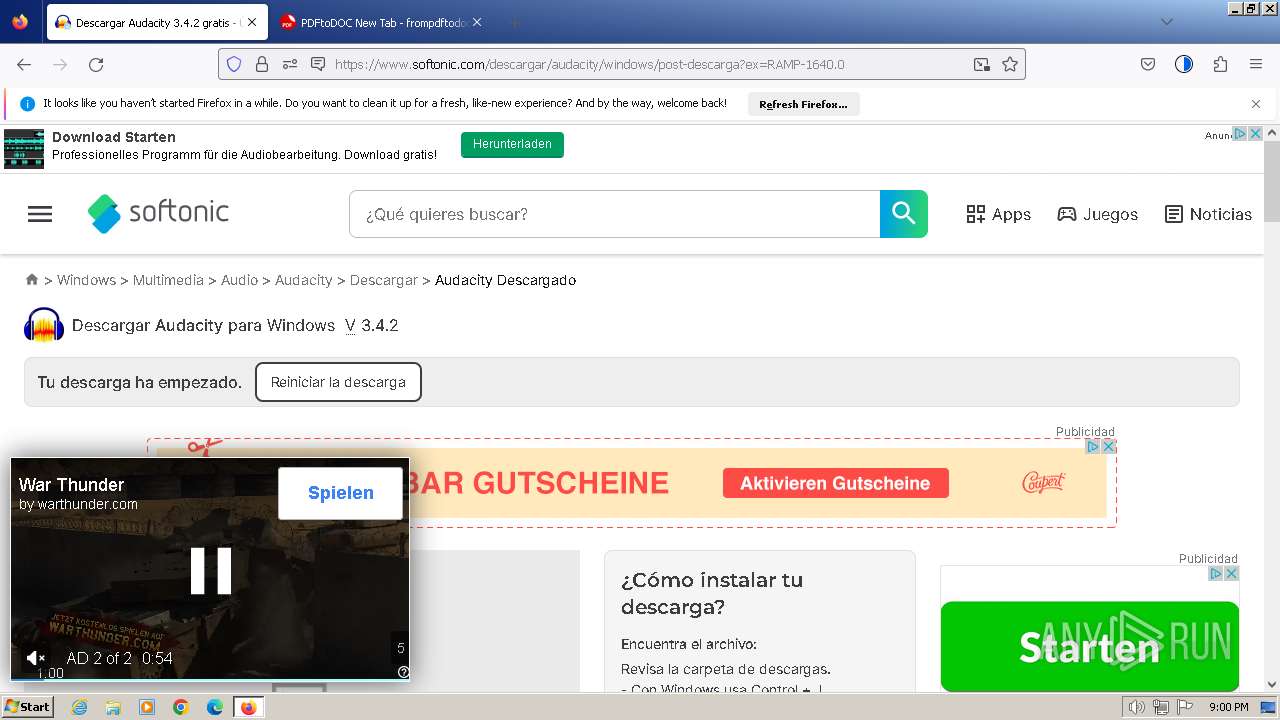Screen dimensions: 1280x720
Task: Click the Firefox taskbar icon
Action: 248,707
